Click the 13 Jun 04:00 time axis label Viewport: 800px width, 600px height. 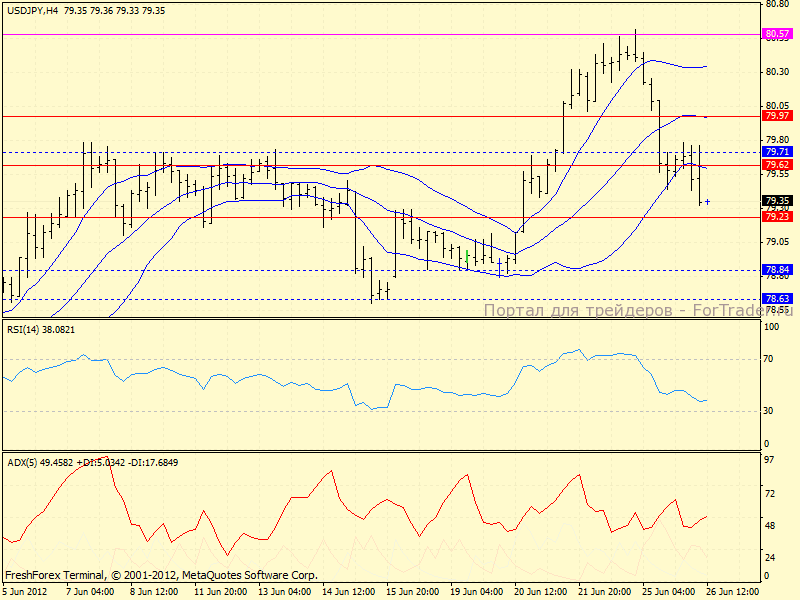(x=285, y=592)
